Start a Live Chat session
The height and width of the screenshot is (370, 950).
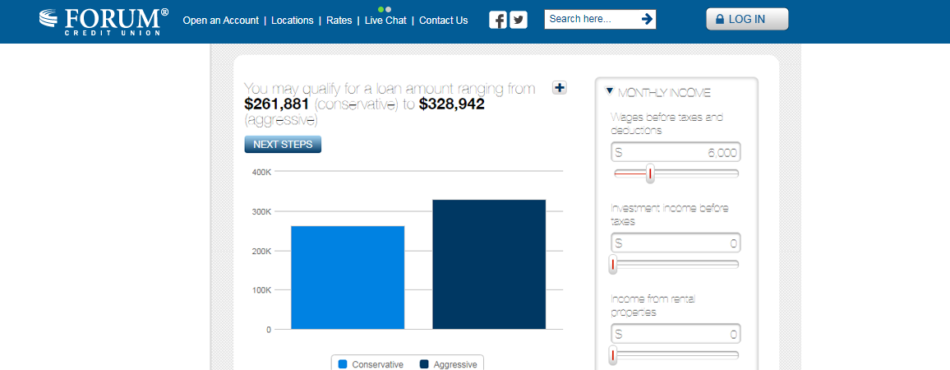point(385,20)
